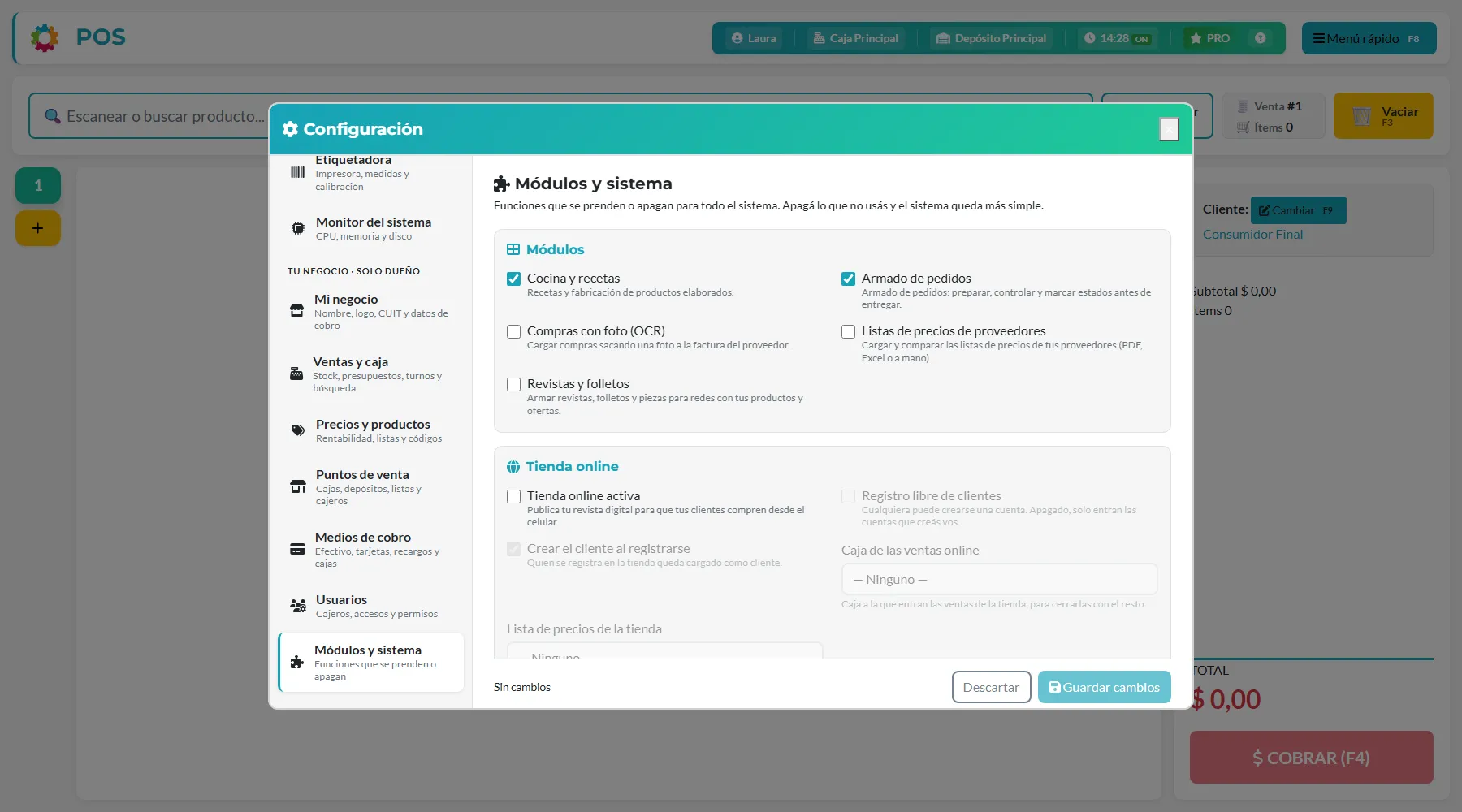Select sale tab number 1
Image resolution: width=1462 pixels, height=812 pixels.
pos(38,186)
